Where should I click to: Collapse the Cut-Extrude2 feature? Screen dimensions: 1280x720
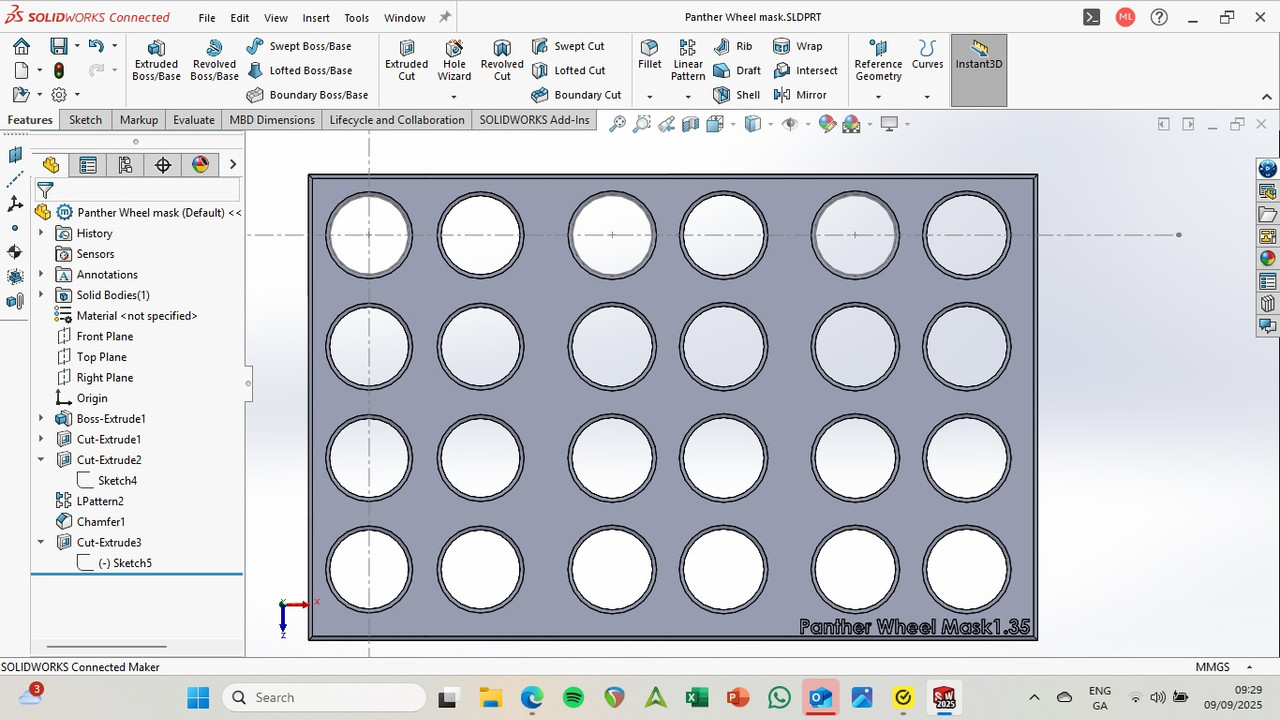coord(41,460)
